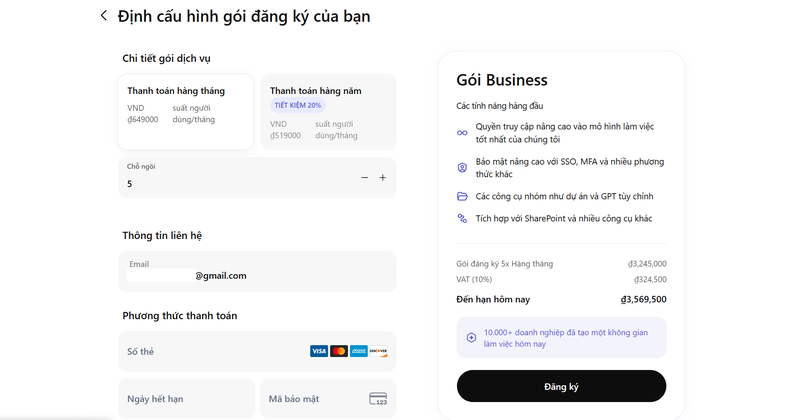Click the 'TIẾT KIỆM 20%' badge
The image size is (800, 420).
[298, 105]
